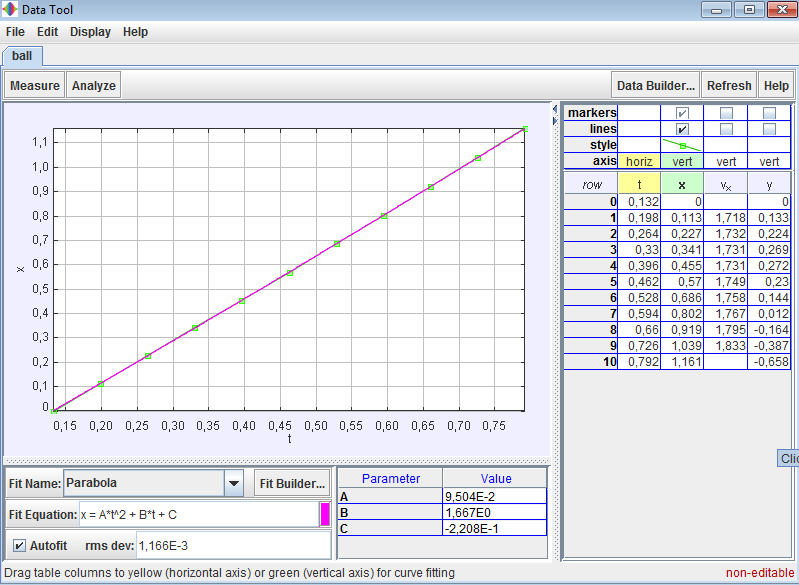
Task: Select cell t value 0,132
Action: pyautogui.click(x=639, y=202)
